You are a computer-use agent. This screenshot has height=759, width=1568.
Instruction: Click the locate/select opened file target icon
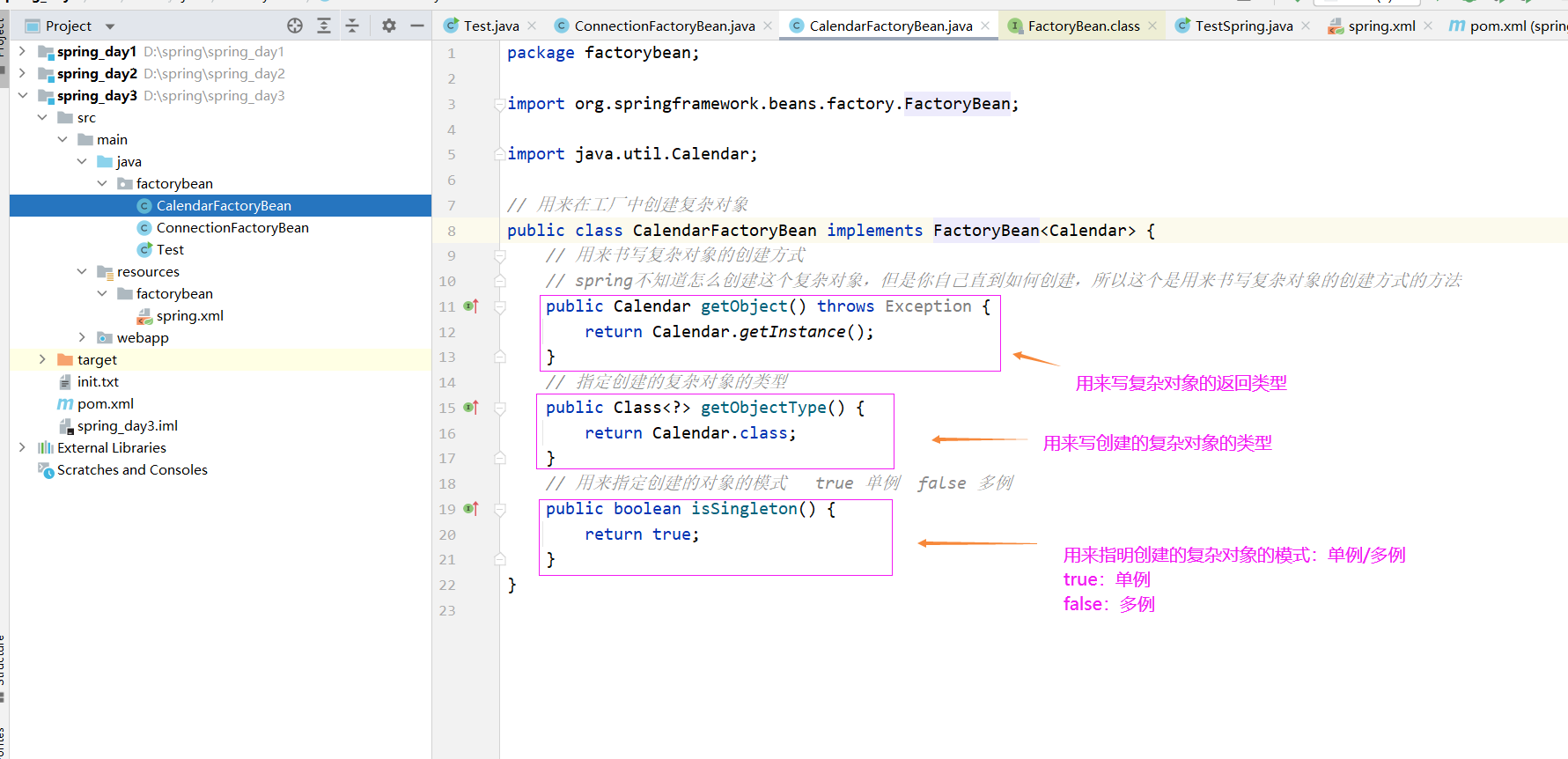tap(295, 26)
